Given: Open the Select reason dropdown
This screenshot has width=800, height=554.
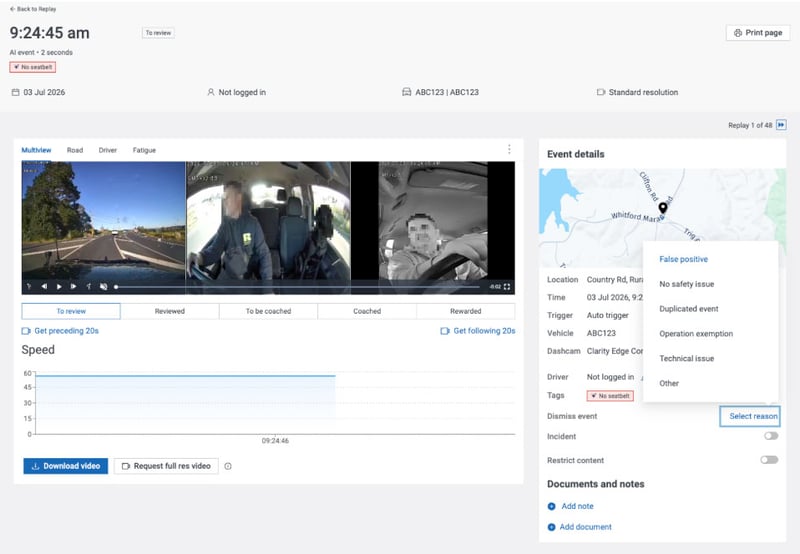Looking at the screenshot, I should click(x=750, y=416).
